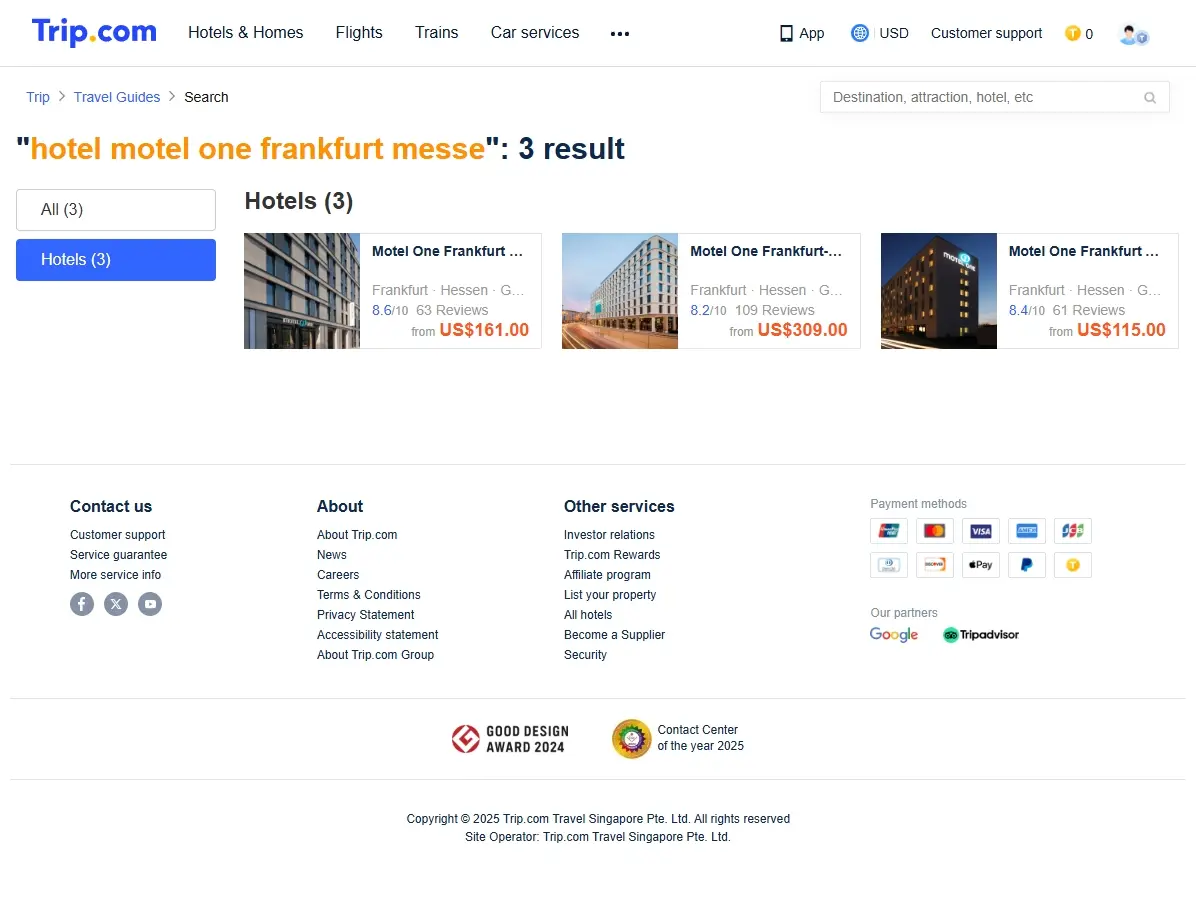Image resolution: width=1196 pixels, height=921 pixels.
Task: Click the Contact Center award badge
Action: (678, 739)
